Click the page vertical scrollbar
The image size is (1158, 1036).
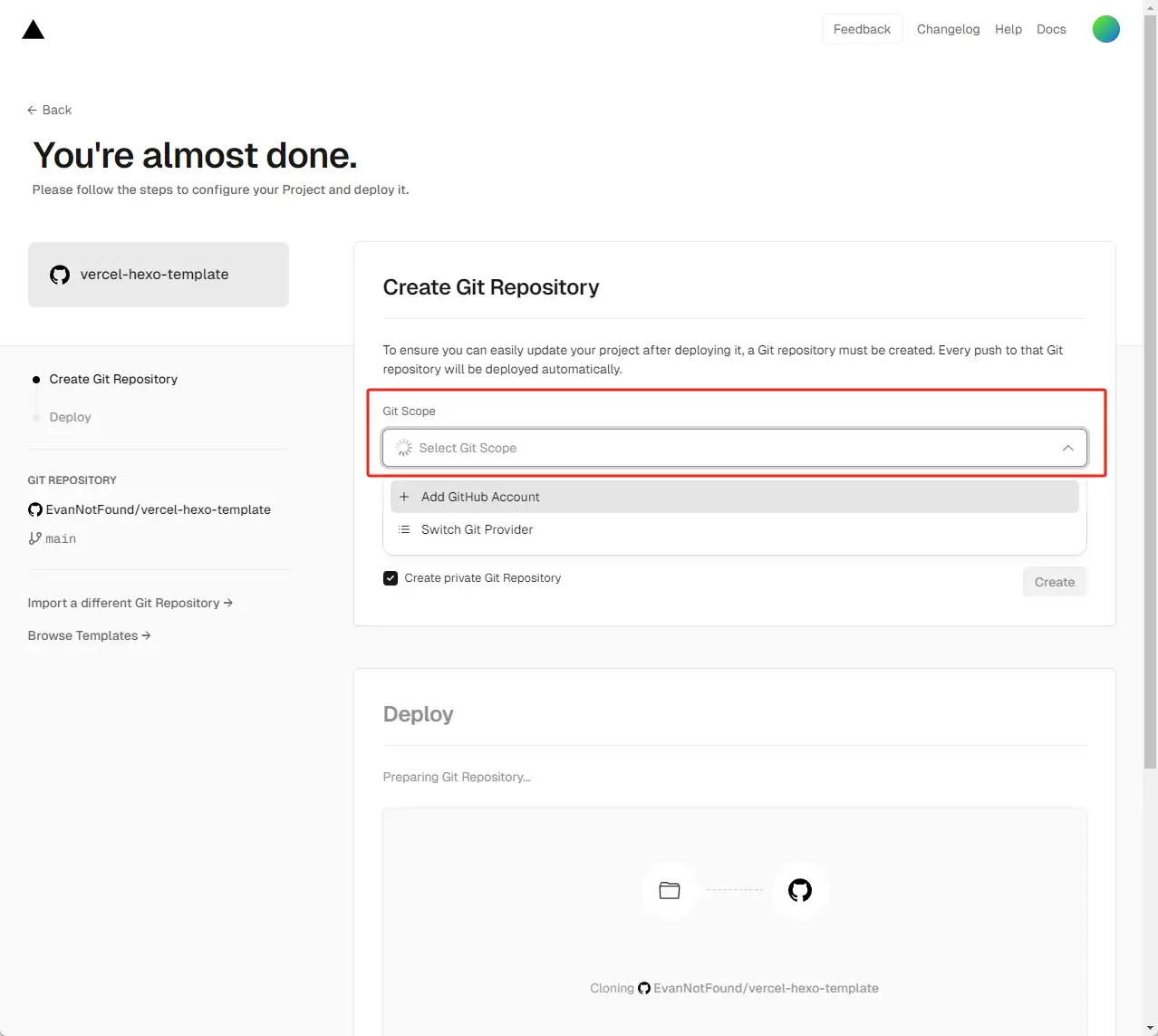1150,390
